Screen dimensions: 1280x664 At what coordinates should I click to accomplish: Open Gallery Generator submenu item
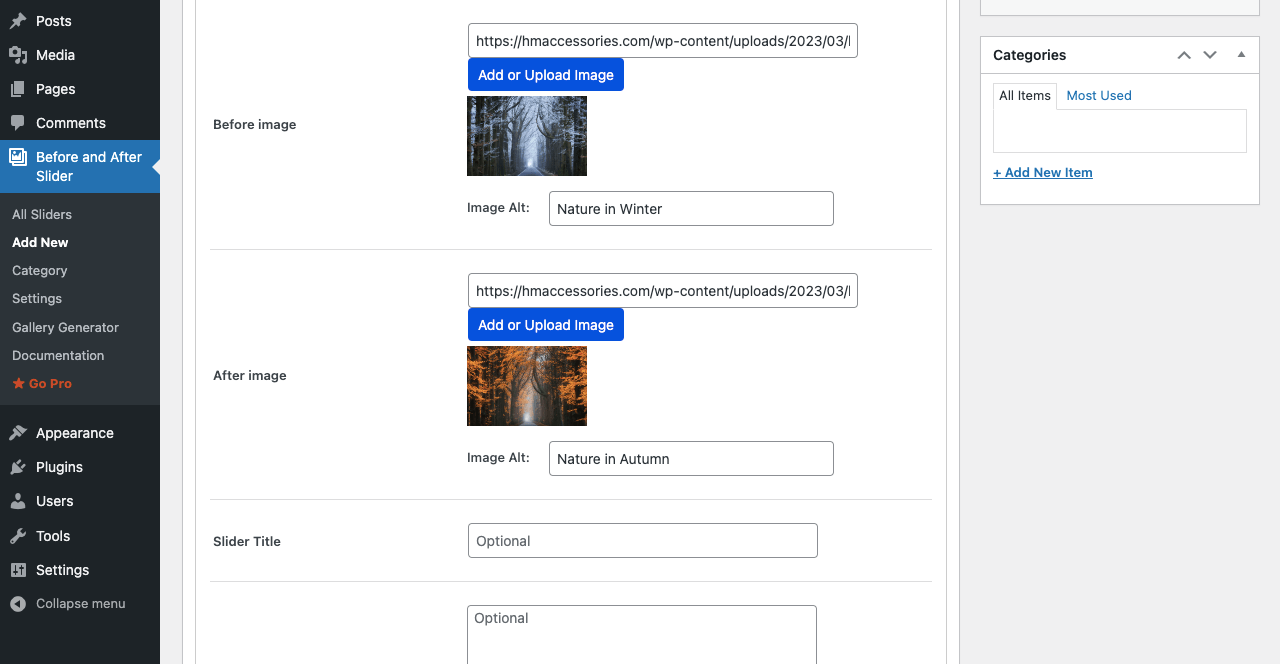(x=65, y=327)
